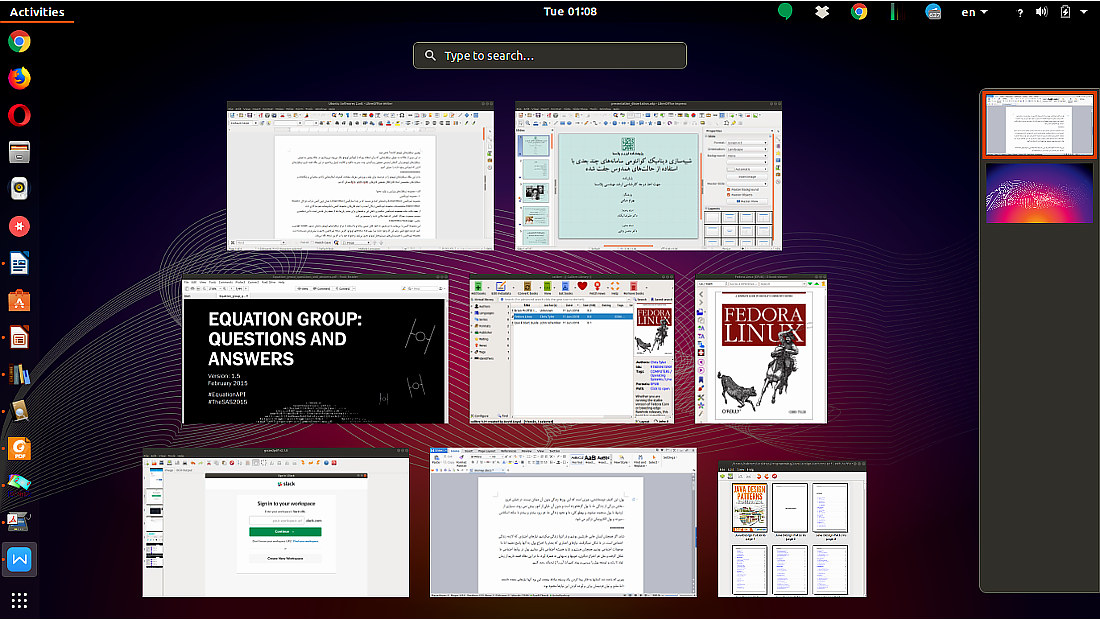Image resolution: width=1100 pixels, height=620 pixels.
Task: Click the Activities button
Action: pos(36,11)
